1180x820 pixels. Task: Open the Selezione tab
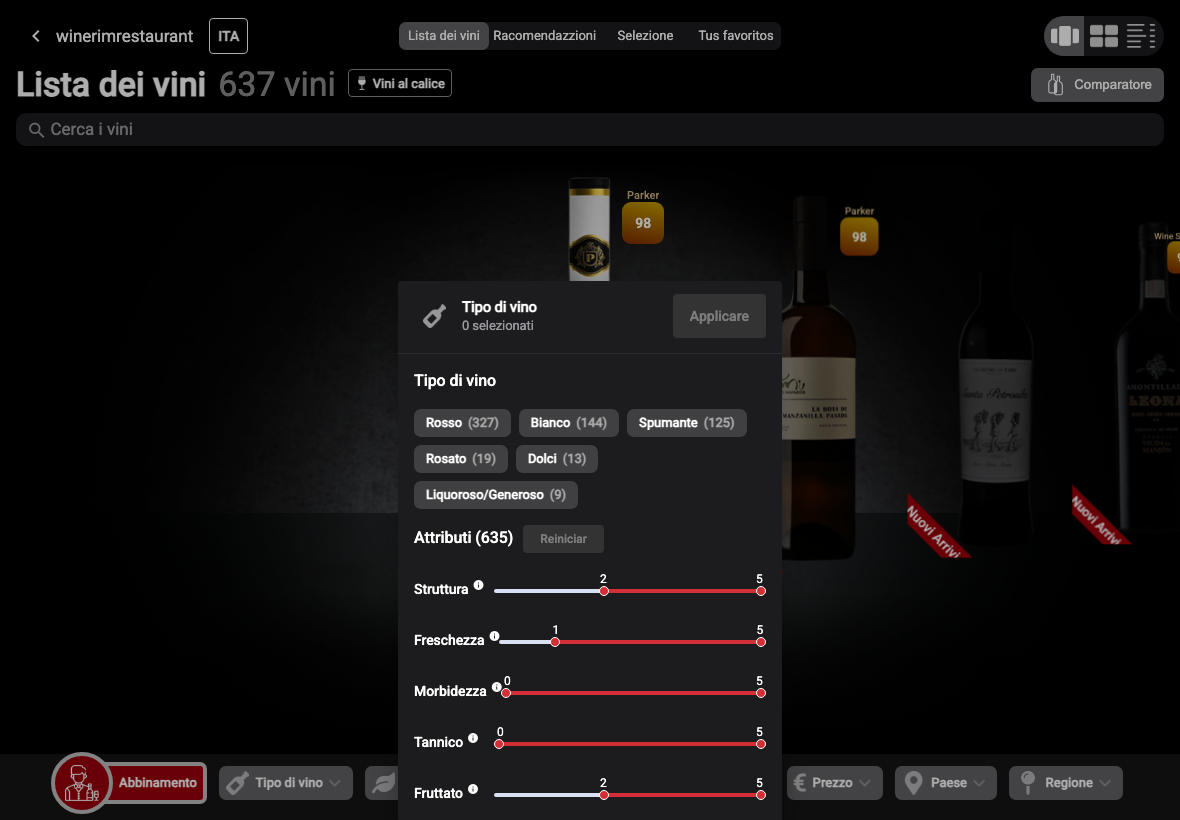645,35
